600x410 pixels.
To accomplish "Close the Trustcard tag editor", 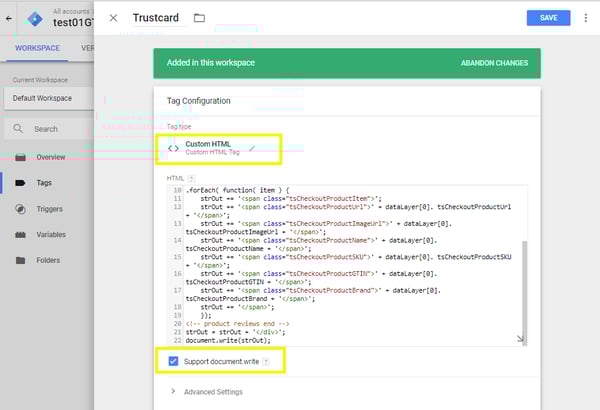I will (113, 18).
